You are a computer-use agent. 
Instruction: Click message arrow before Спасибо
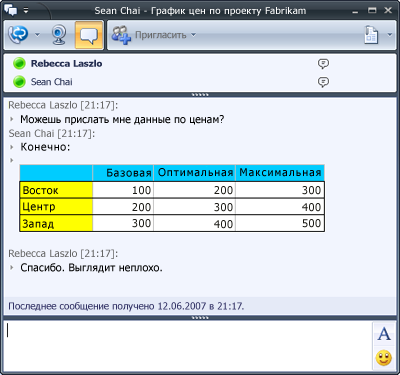(12, 267)
